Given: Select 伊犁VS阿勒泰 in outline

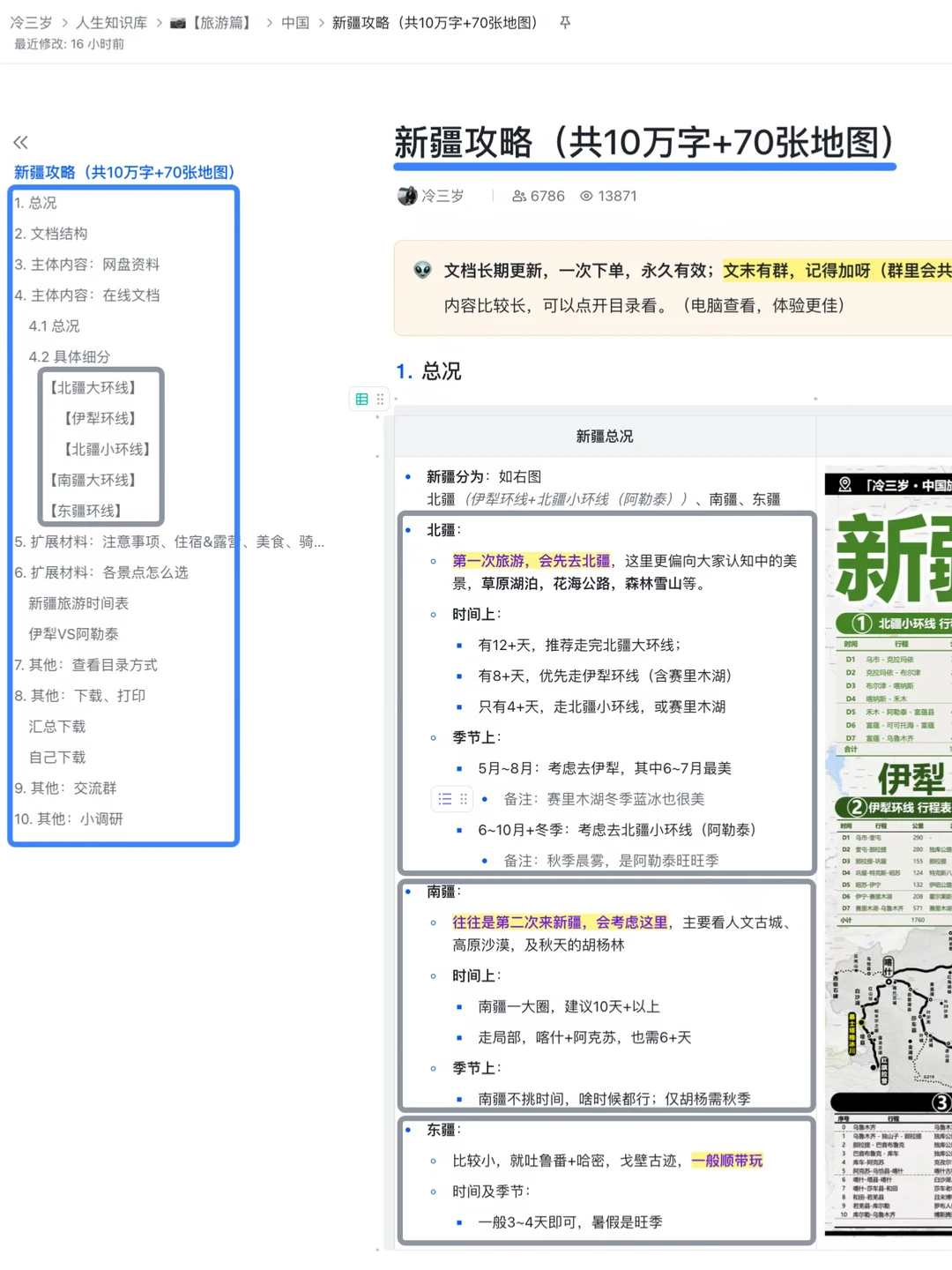Looking at the screenshot, I should (73, 635).
